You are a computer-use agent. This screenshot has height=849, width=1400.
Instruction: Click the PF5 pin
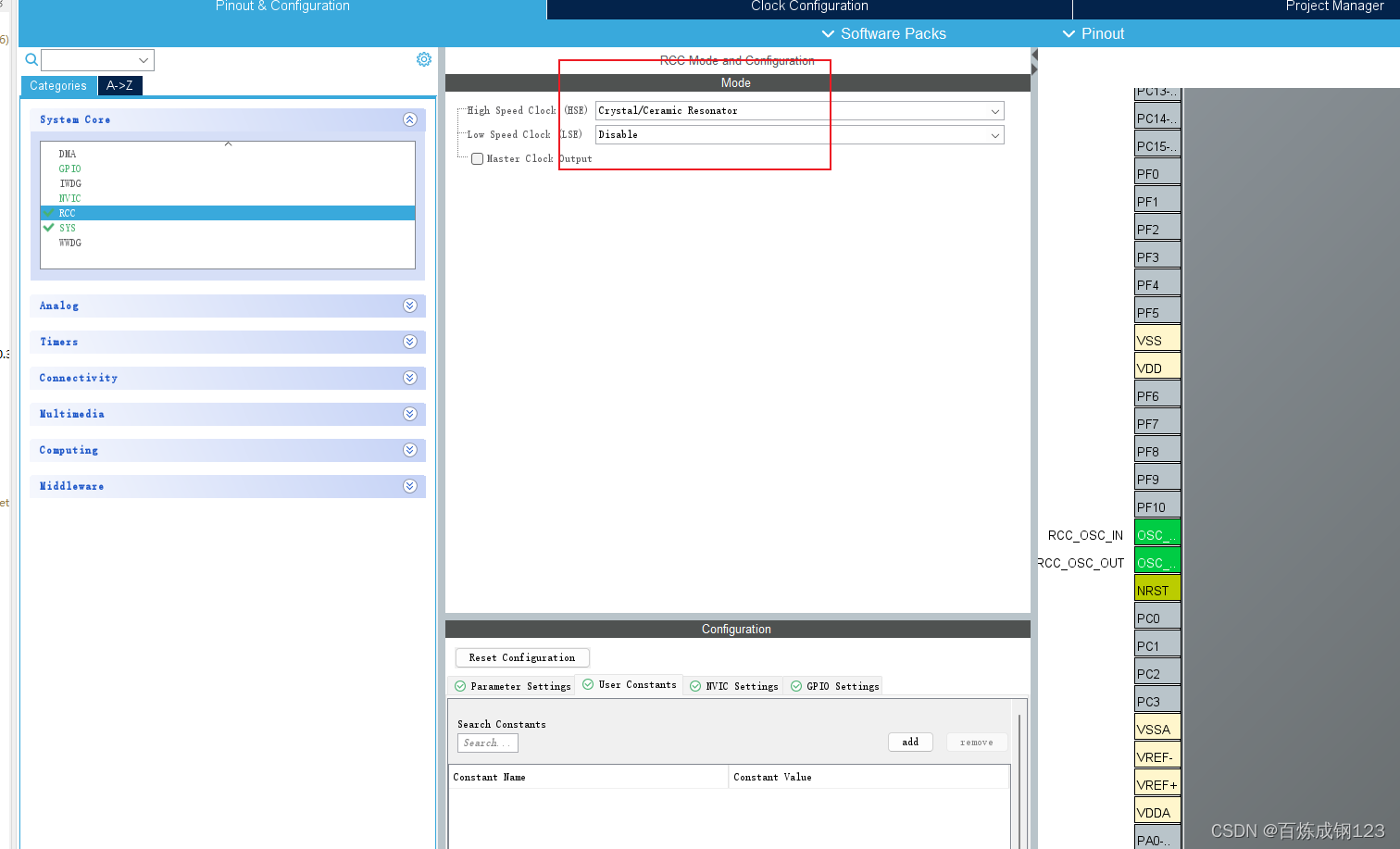tap(1157, 312)
